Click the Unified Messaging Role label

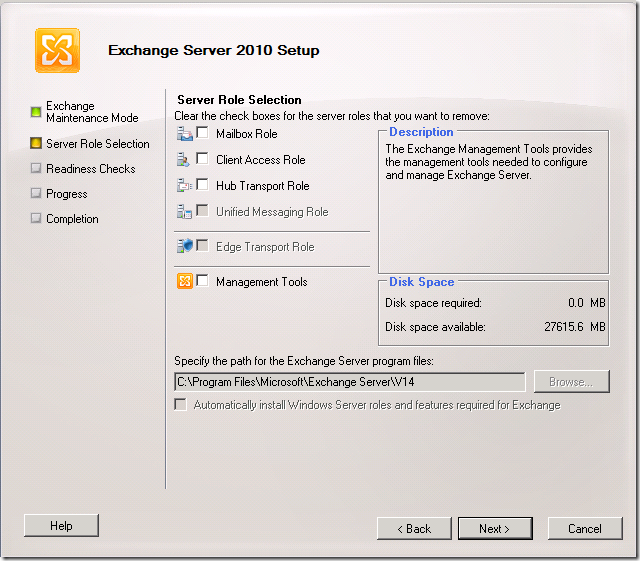[272, 212]
